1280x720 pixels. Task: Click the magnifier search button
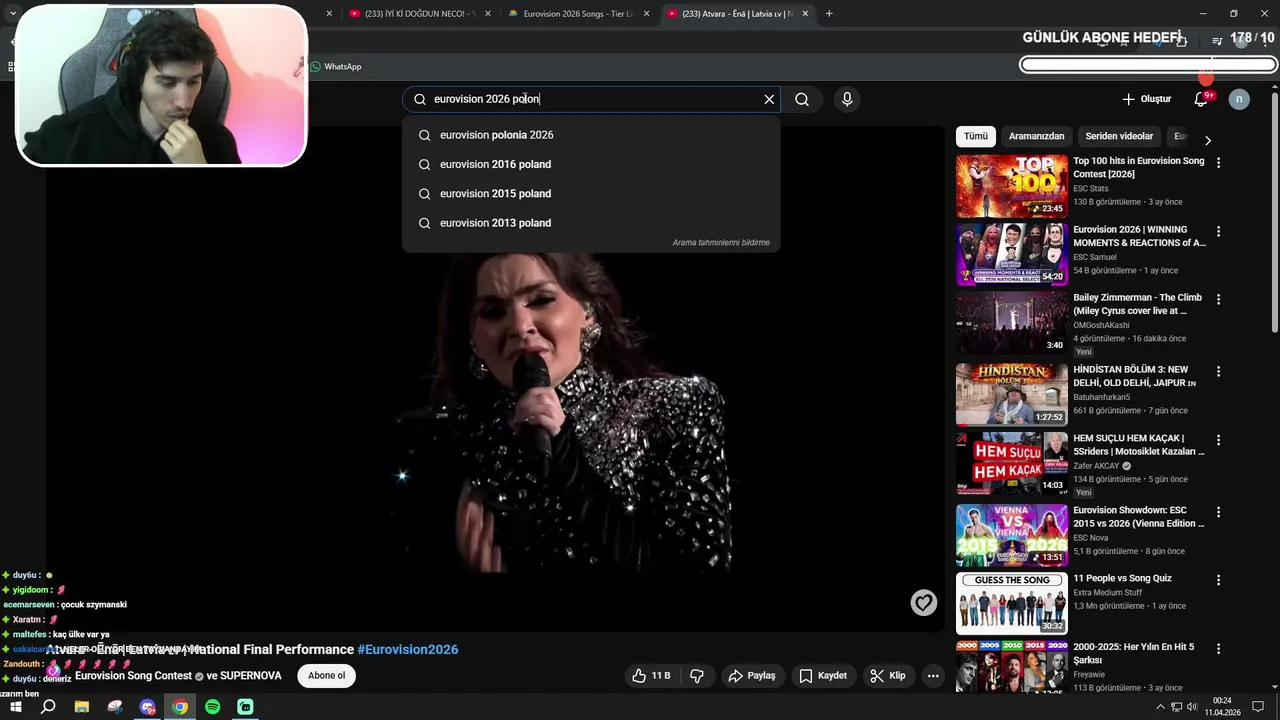click(802, 99)
